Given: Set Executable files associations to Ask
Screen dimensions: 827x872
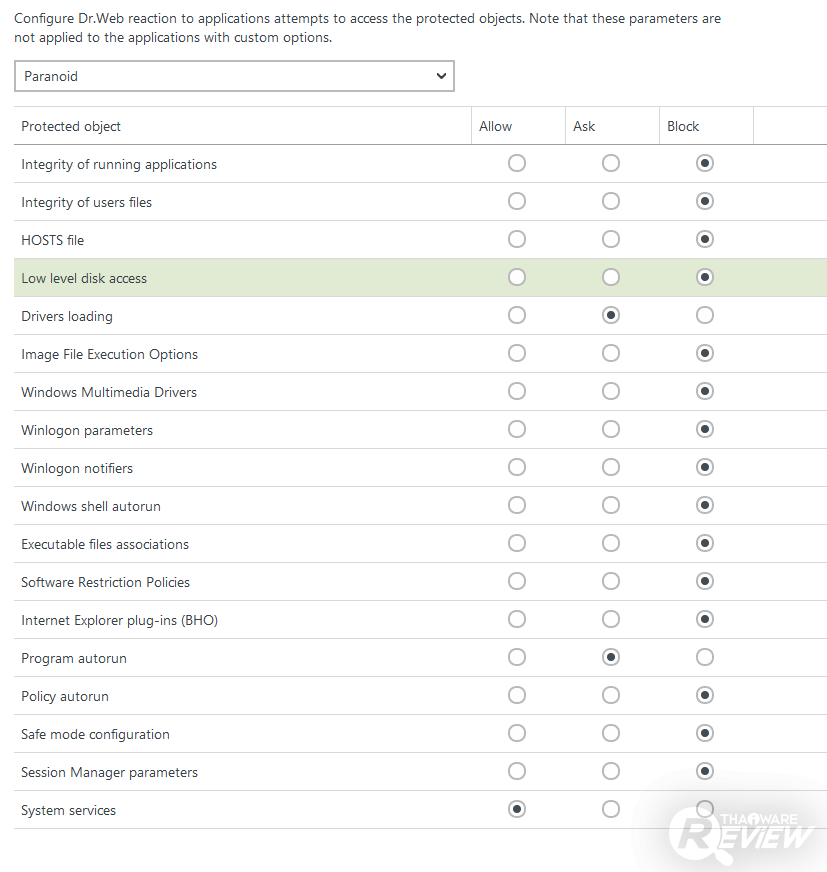Looking at the screenshot, I should coord(611,543).
